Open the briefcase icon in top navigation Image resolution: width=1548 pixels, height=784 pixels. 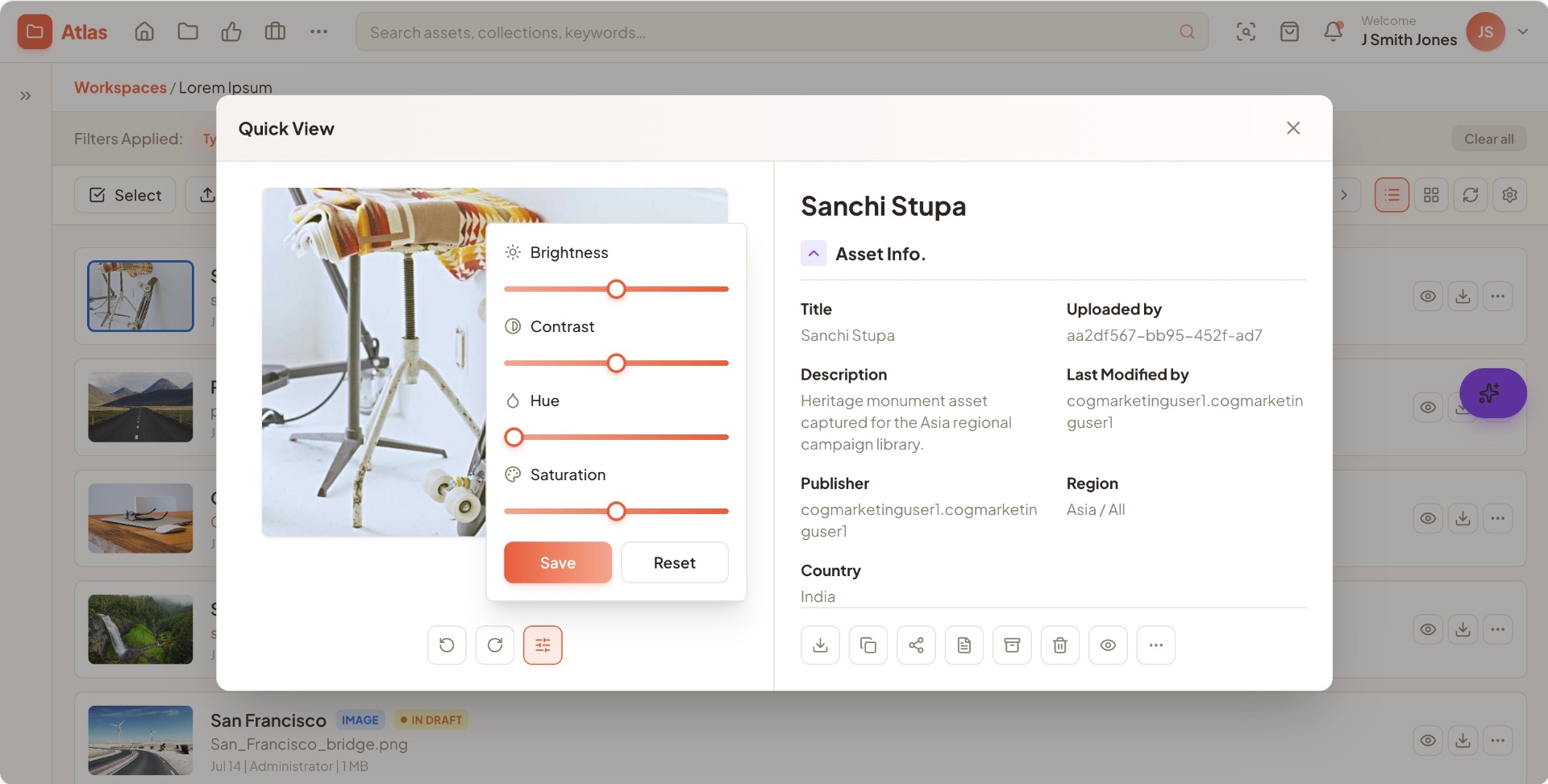click(275, 32)
